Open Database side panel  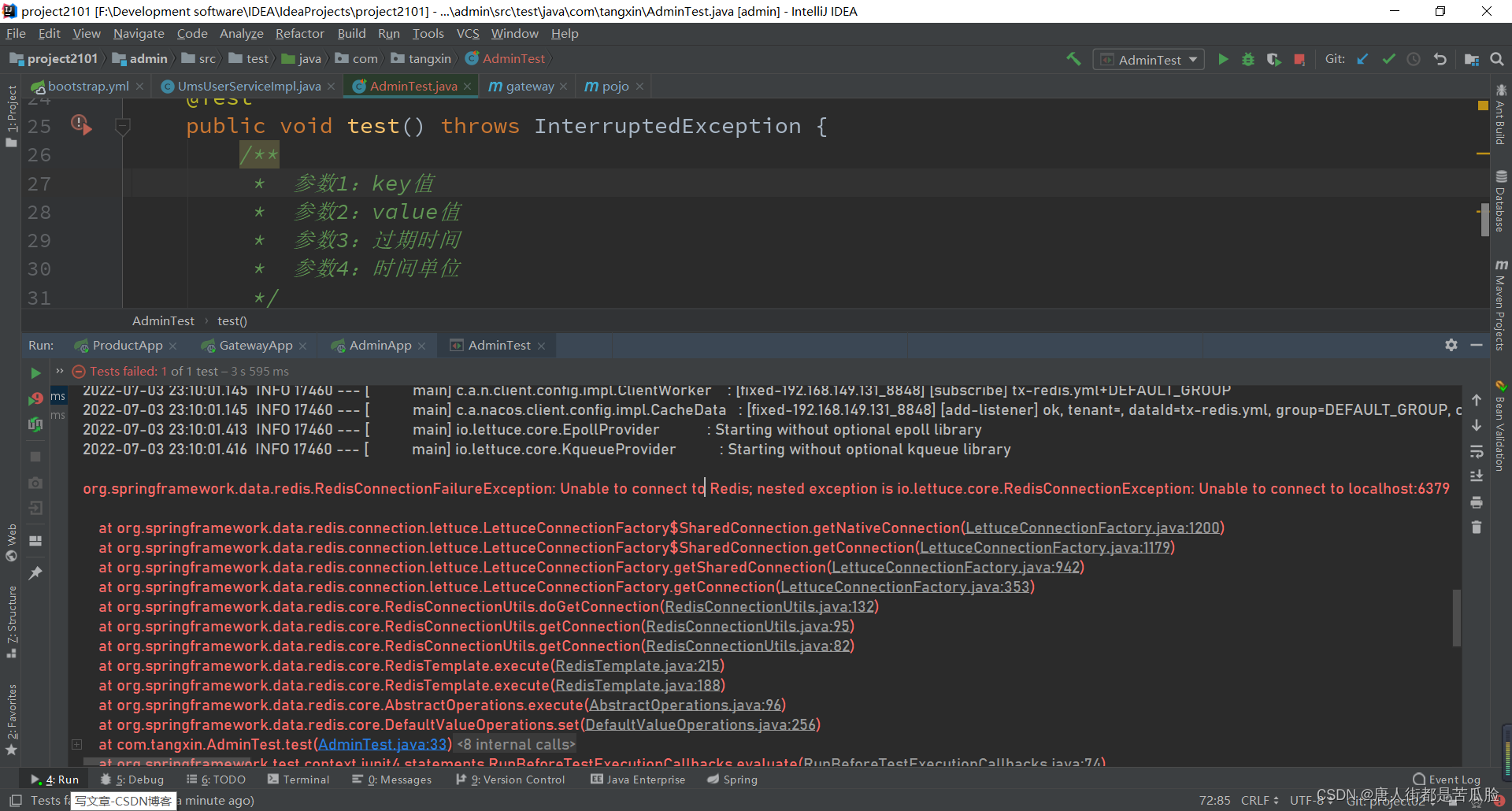click(1501, 202)
